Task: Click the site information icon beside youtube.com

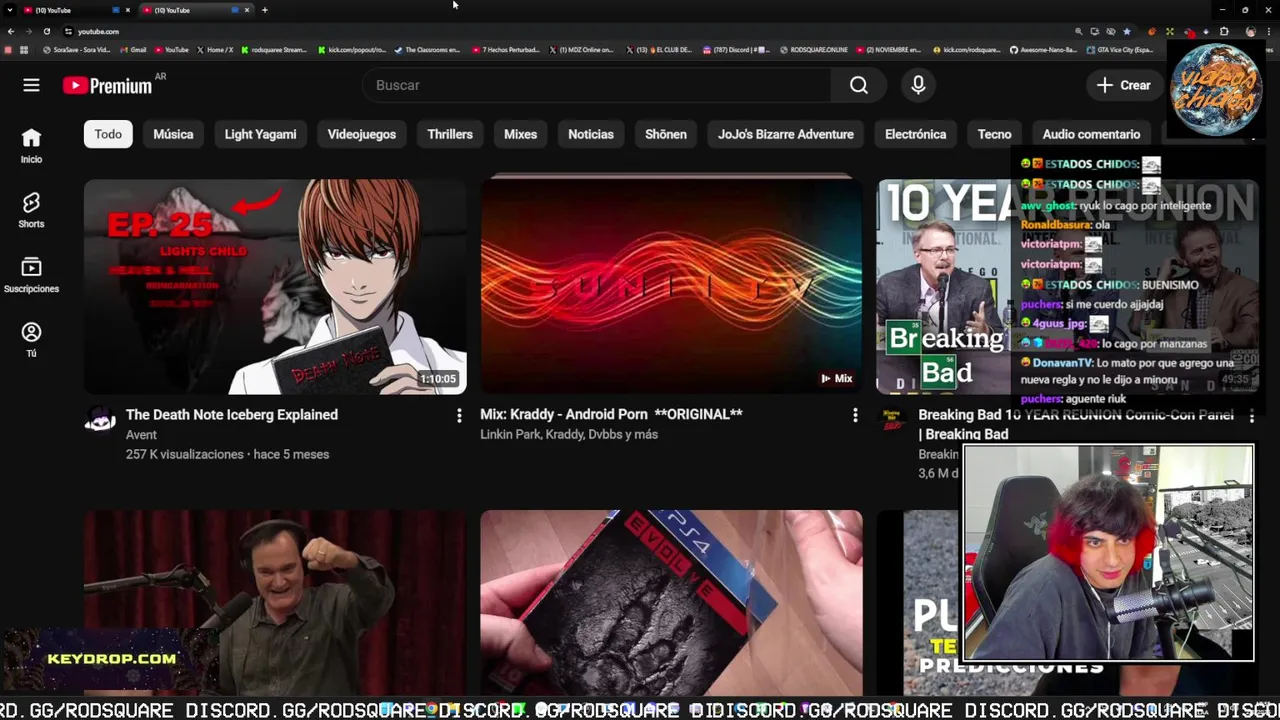Action: (68, 31)
